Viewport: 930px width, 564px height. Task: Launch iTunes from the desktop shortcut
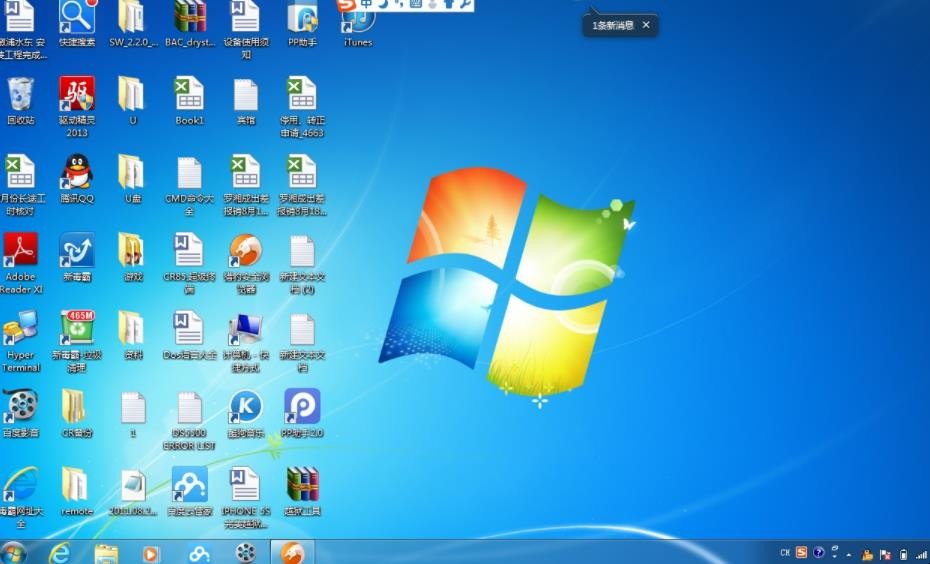point(358,27)
